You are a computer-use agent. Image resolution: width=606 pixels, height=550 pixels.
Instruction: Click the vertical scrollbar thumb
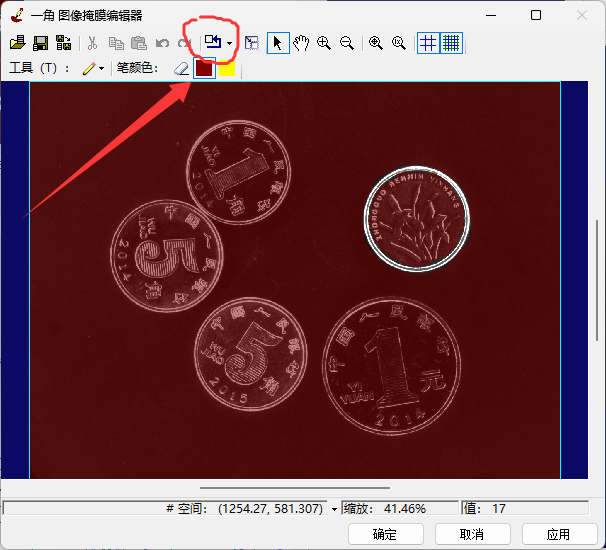(x=597, y=281)
